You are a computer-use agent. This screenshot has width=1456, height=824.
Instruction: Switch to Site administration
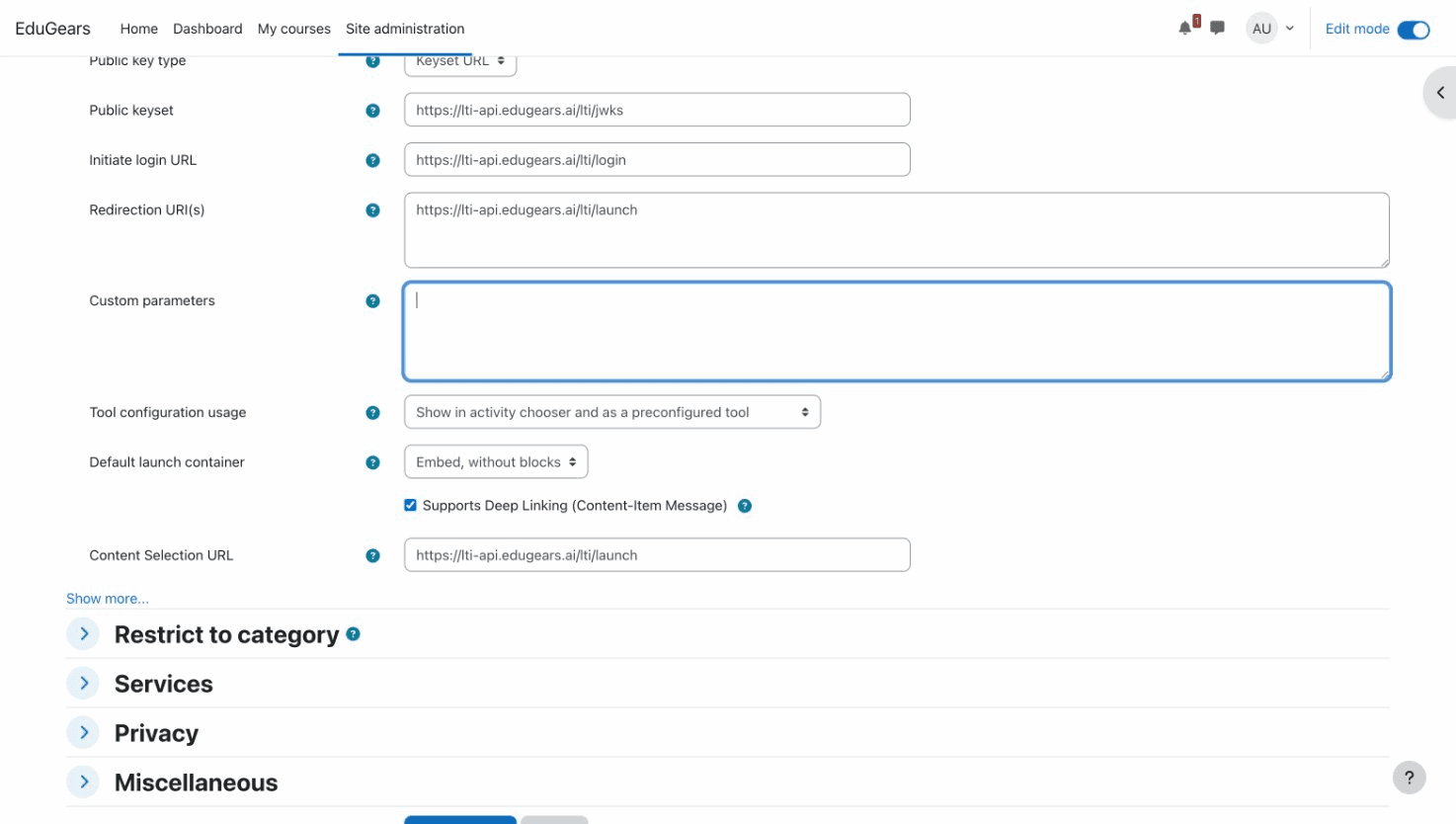(405, 29)
